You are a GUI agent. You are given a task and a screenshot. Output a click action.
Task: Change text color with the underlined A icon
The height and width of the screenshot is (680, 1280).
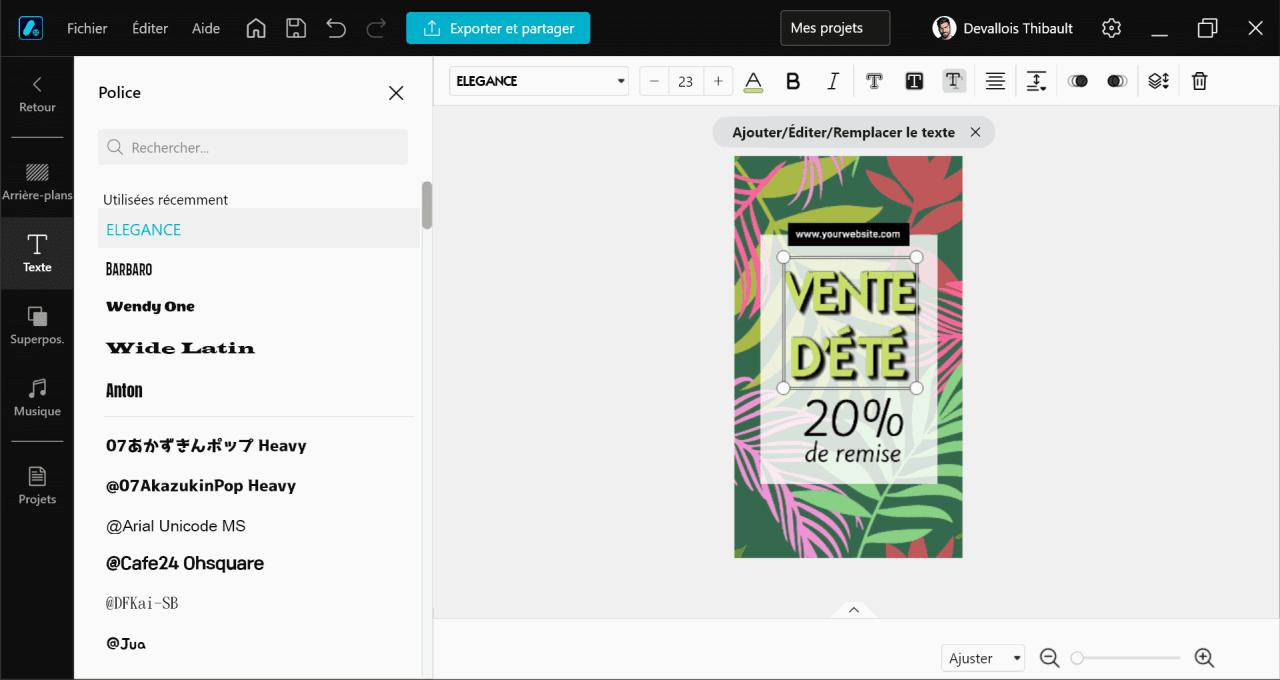tap(753, 81)
